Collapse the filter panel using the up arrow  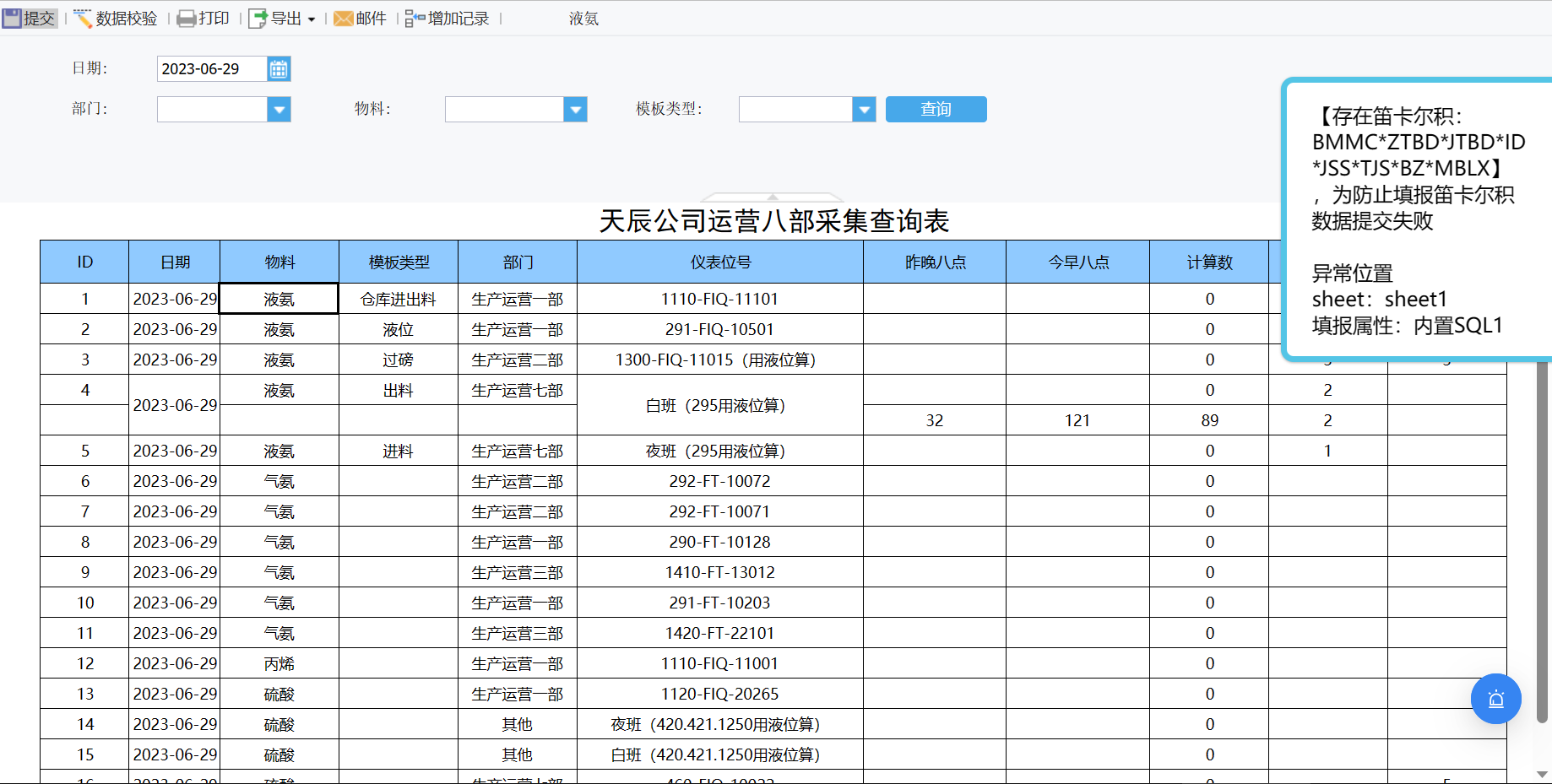(773, 197)
